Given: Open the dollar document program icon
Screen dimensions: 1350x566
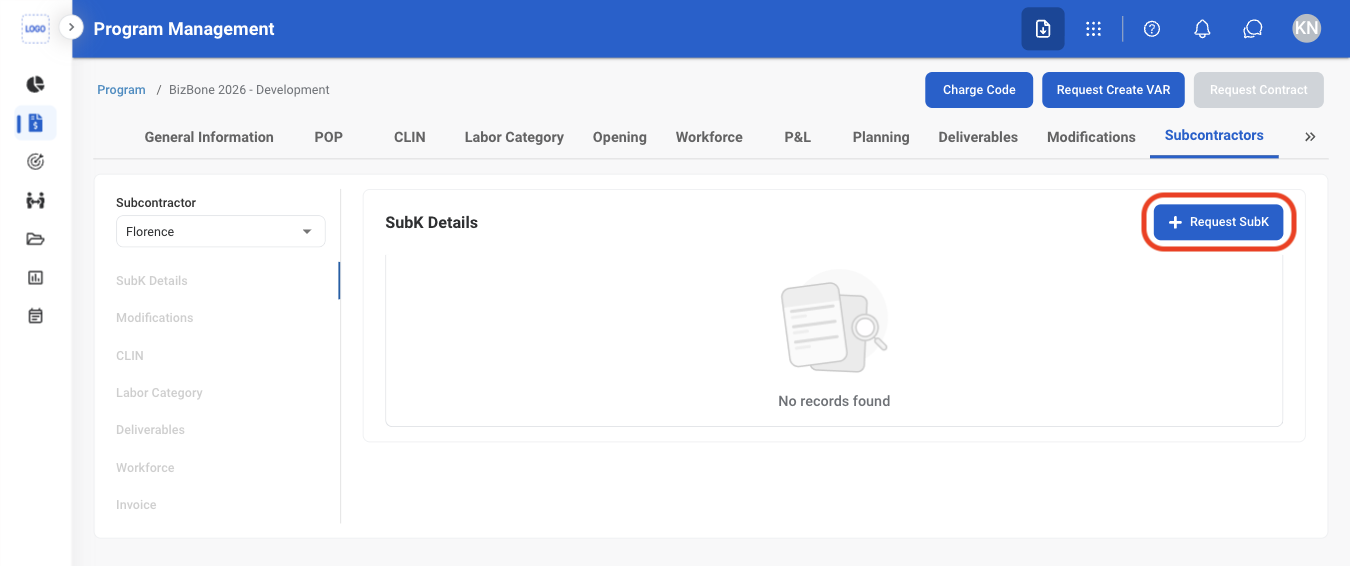Looking at the screenshot, I should [x=35, y=123].
